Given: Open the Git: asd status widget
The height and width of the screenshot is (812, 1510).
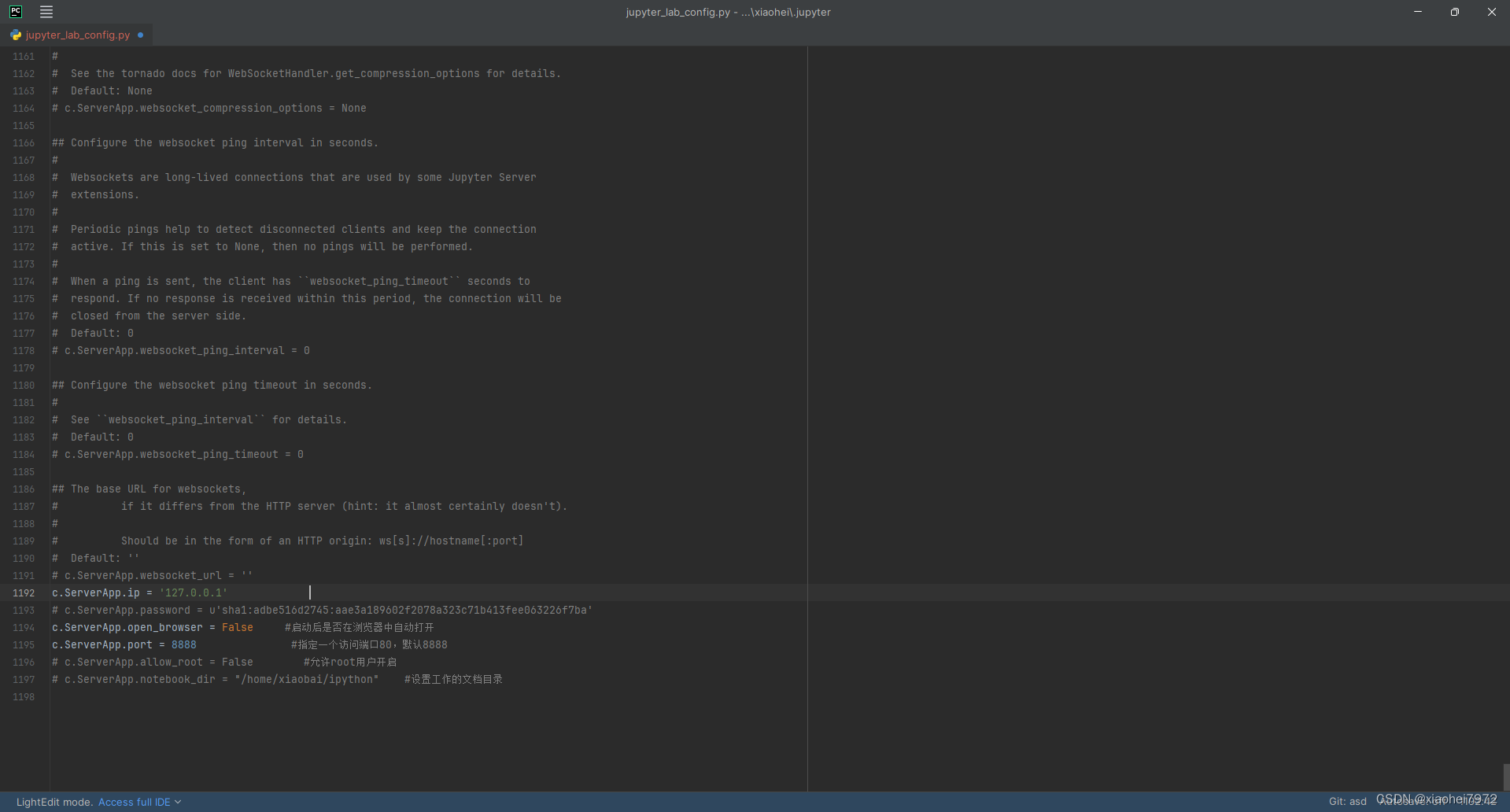Looking at the screenshot, I should (x=1347, y=801).
